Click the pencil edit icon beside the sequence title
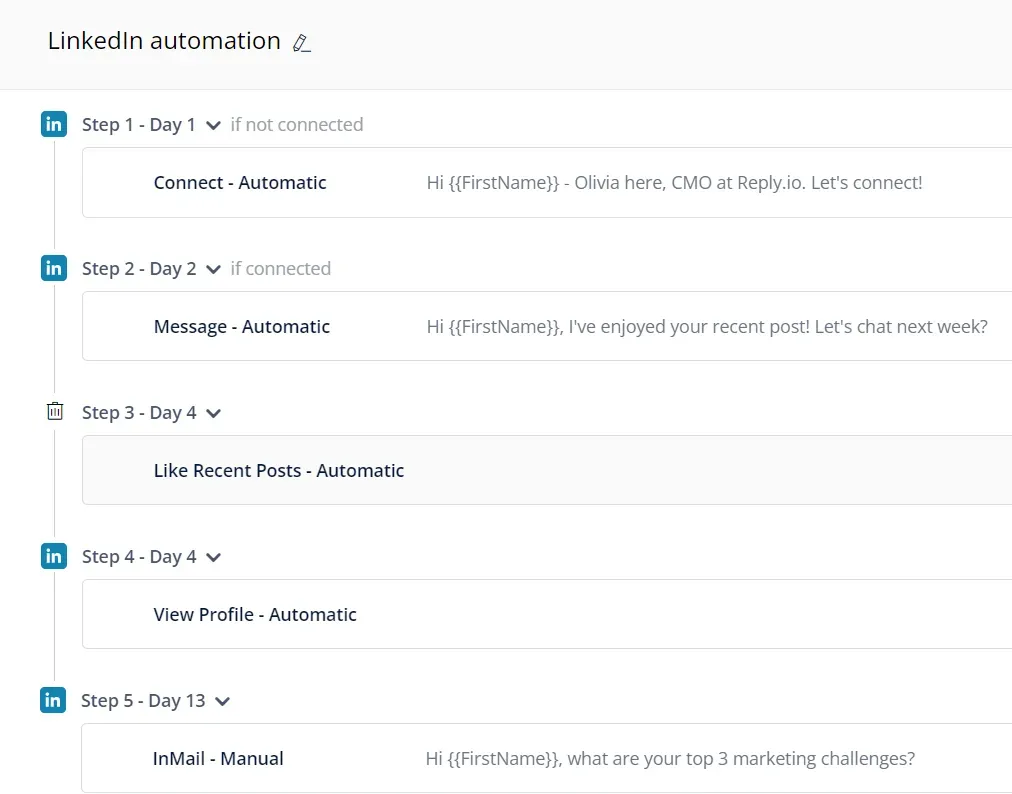 pos(301,43)
